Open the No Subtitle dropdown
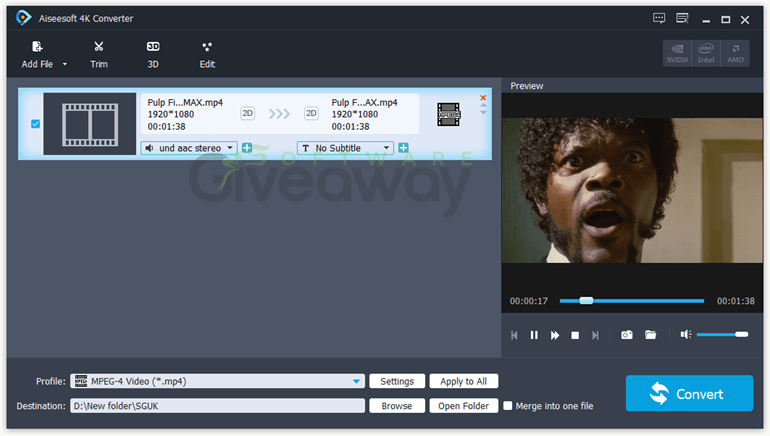 345,148
